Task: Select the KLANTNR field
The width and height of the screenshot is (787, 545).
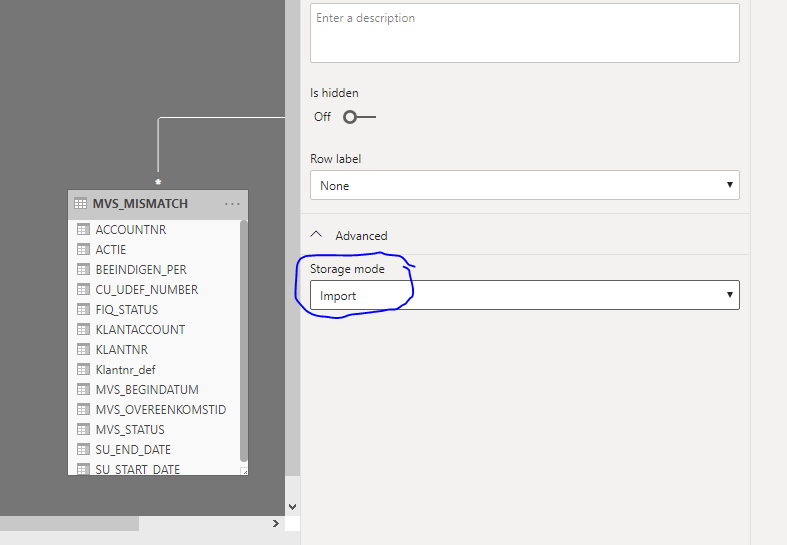Action: point(121,349)
